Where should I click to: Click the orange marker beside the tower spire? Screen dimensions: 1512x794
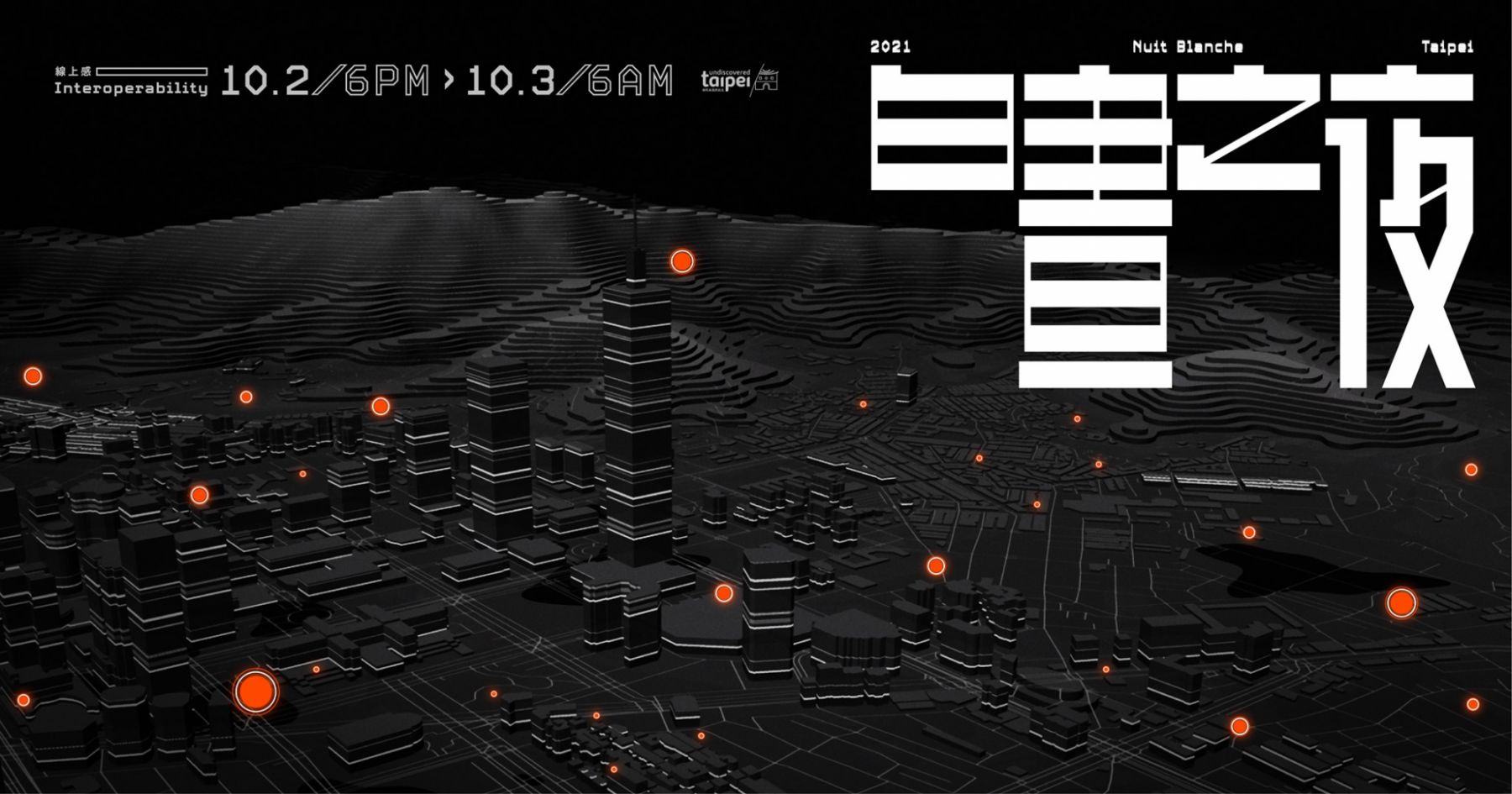[x=682, y=261]
